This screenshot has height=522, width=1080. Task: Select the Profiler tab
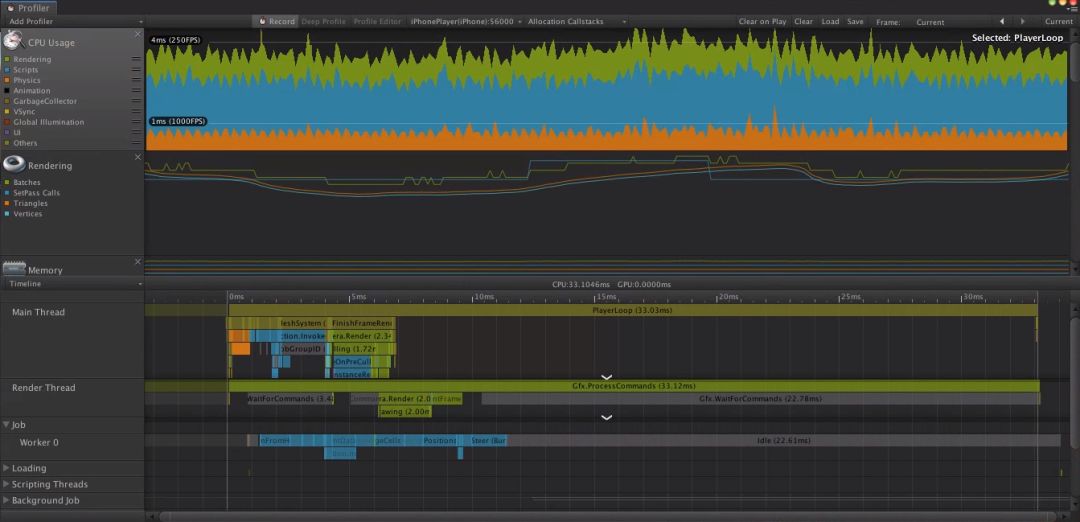[x=30, y=7]
